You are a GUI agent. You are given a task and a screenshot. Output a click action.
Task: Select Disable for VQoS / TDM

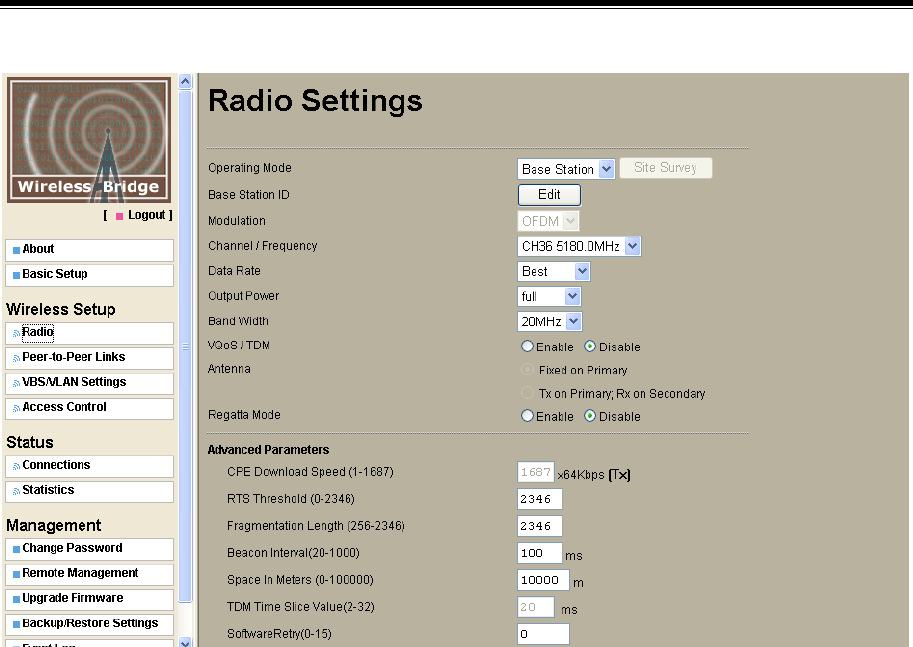[x=590, y=347]
